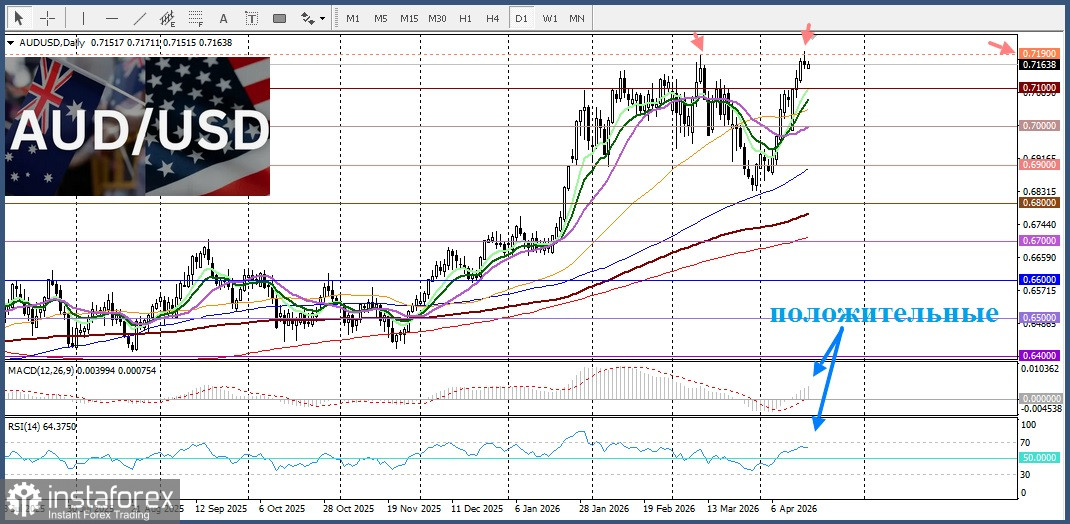
Task: Expand the AUDUSD,Daily chart title arrow
Action: click(x=10, y=43)
